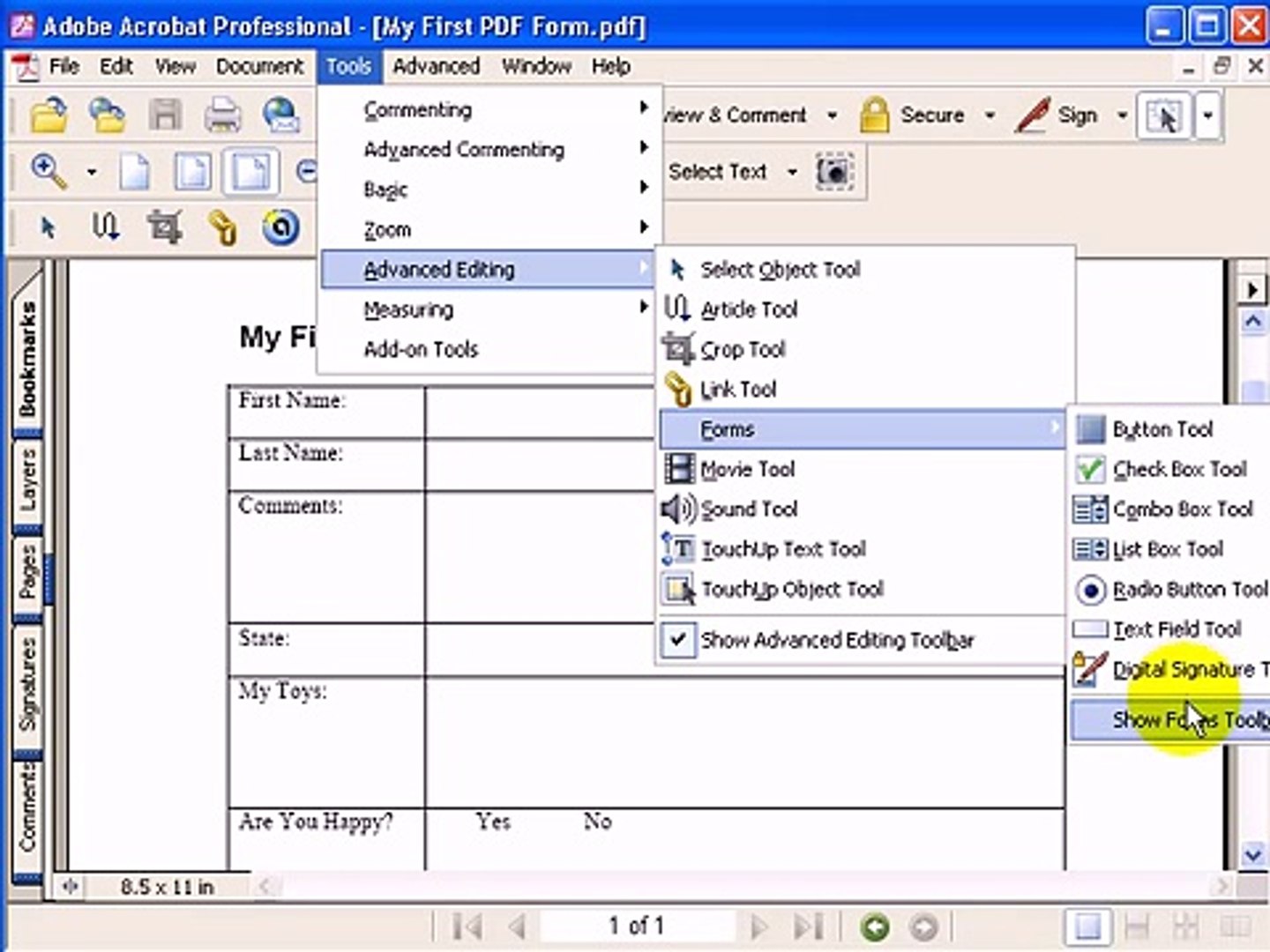Click Select Object arrow in editing toolbar
1270x952 pixels.
49,227
